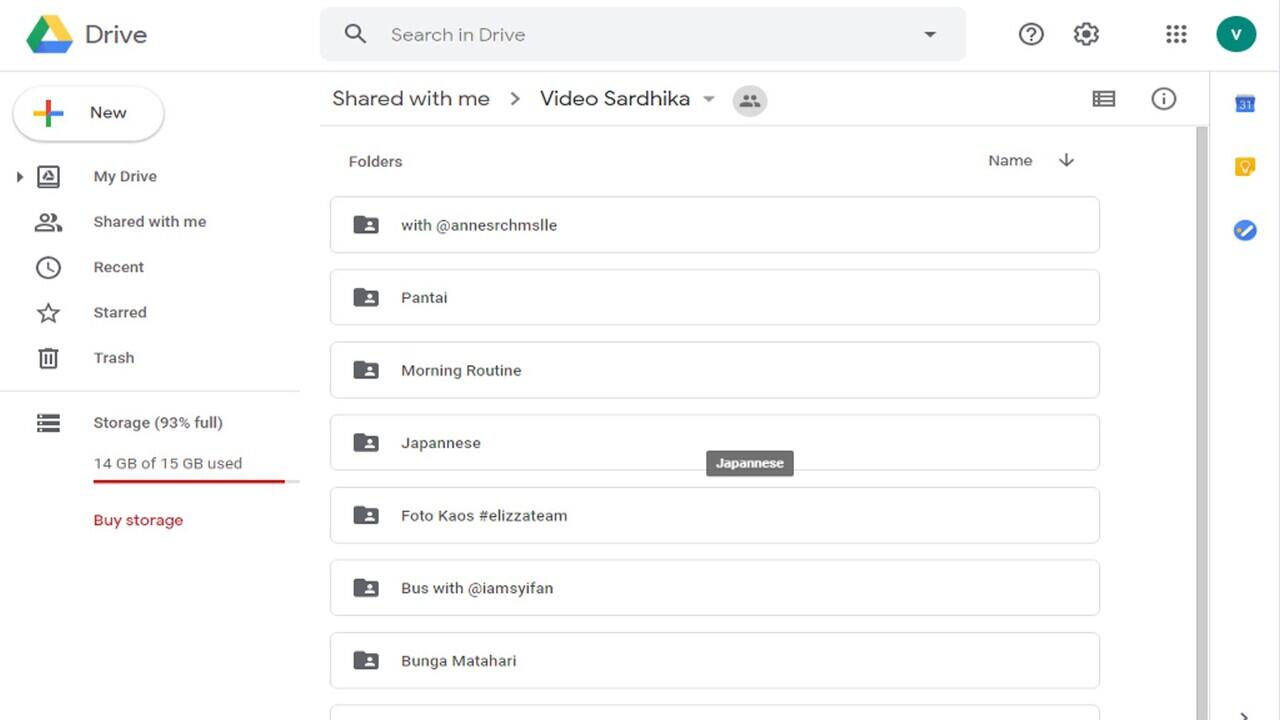Select the Bus with @iamsyifan folder

(x=715, y=588)
